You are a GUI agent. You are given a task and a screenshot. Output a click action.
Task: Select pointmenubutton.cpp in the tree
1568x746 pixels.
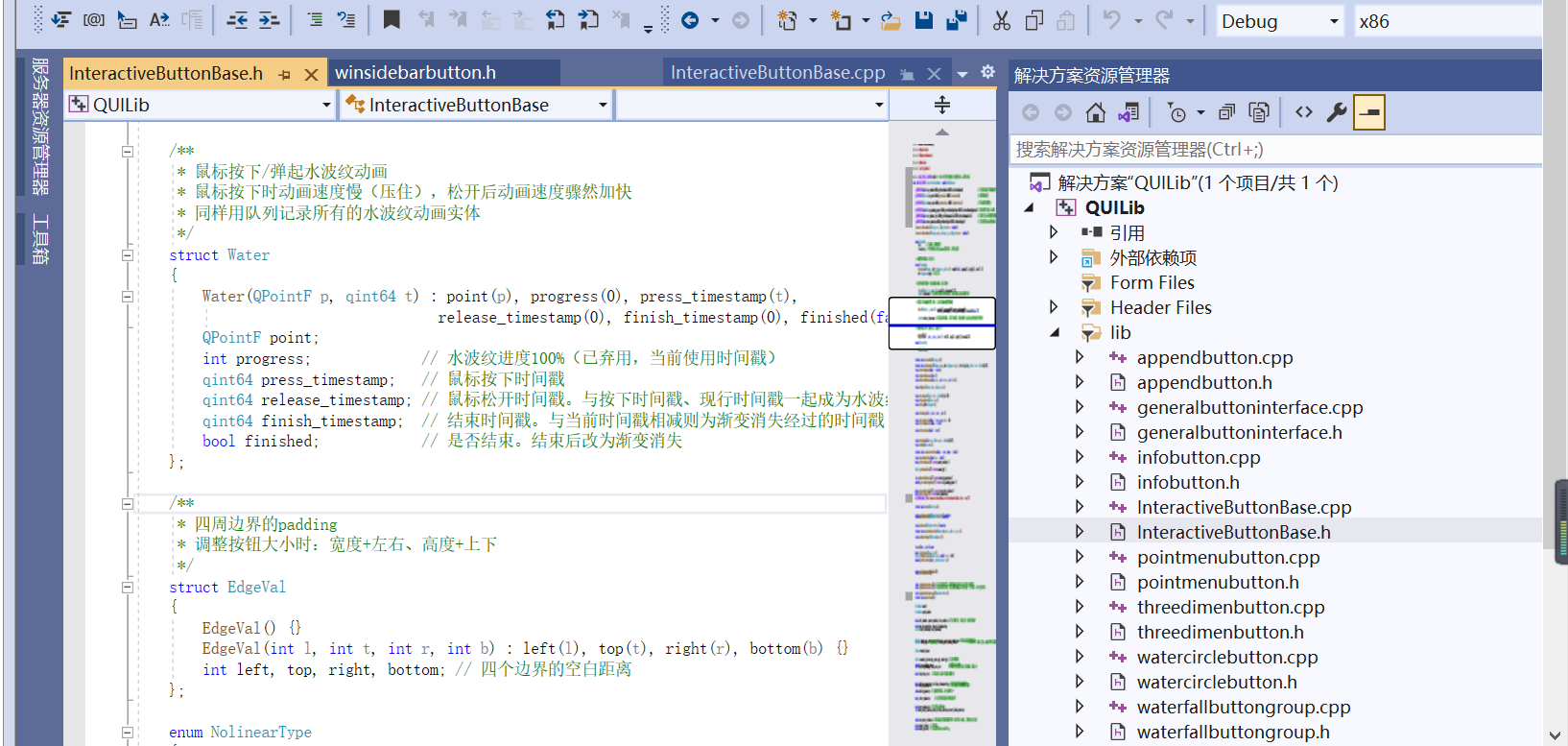click(1228, 557)
